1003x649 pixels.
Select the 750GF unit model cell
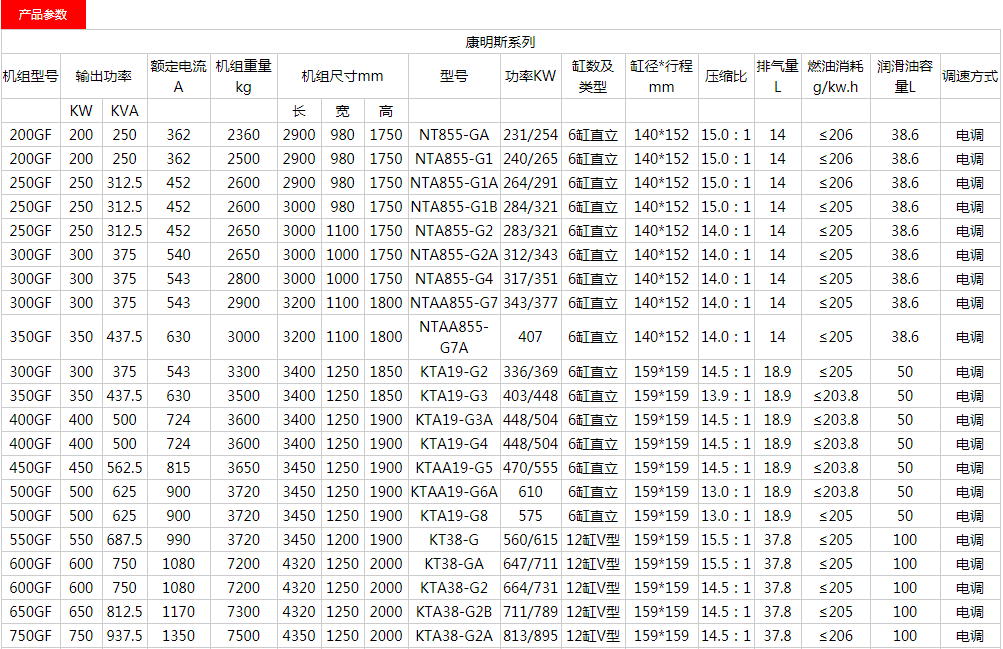pos(31,636)
